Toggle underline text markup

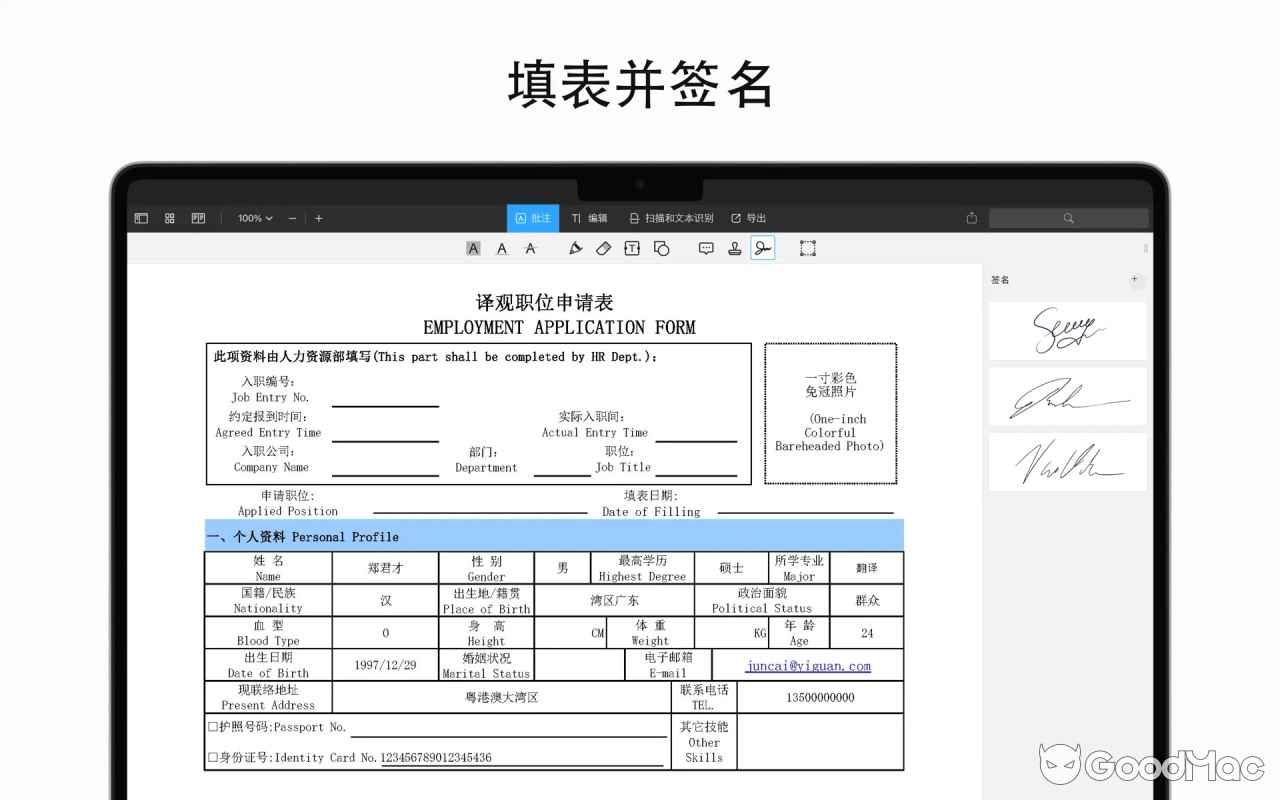[x=501, y=248]
